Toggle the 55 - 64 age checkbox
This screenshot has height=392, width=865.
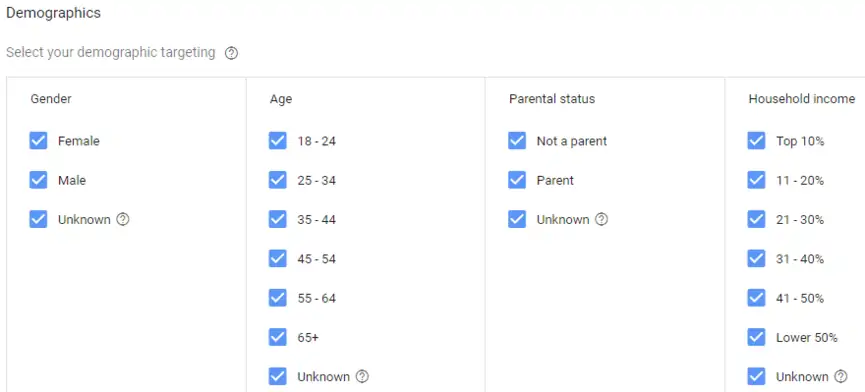pos(277,298)
